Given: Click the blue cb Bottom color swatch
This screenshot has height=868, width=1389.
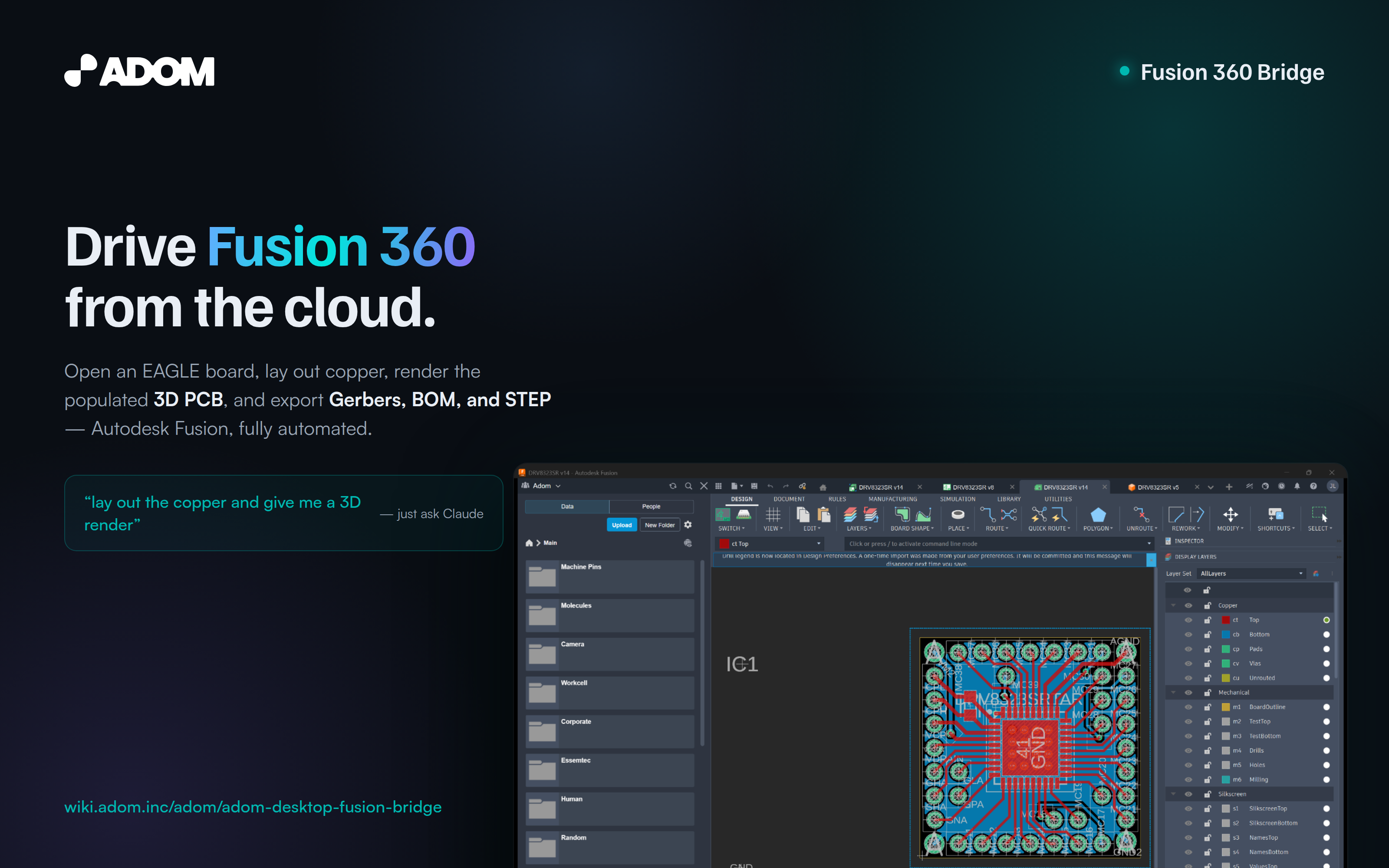Looking at the screenshot, I should point(1226,635).
